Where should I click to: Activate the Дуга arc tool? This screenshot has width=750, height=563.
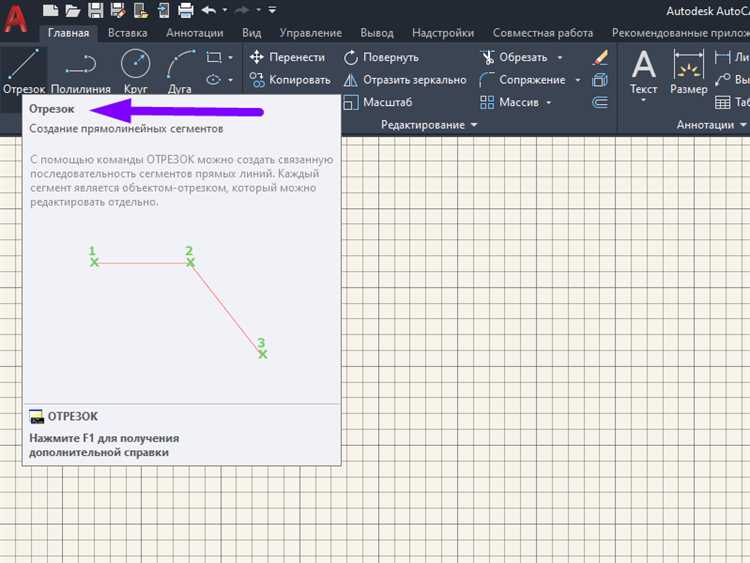[x=180, y=70]
